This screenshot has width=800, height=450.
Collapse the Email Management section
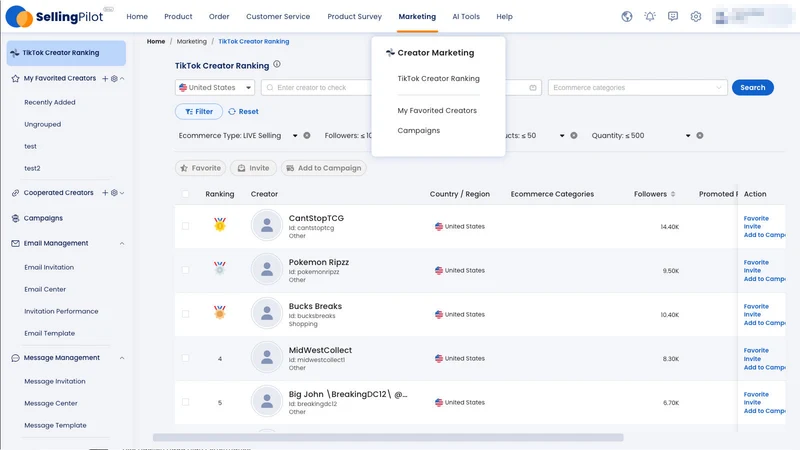click(x=122, y=244)
